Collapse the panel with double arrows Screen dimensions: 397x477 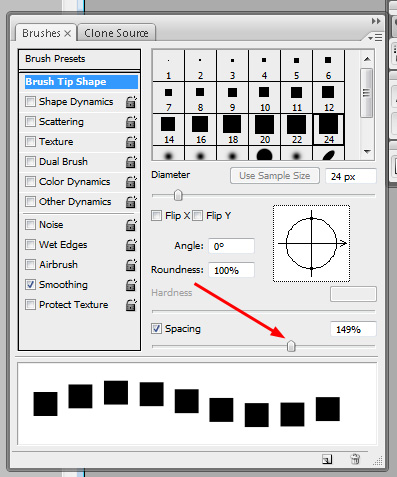point(376,21)
